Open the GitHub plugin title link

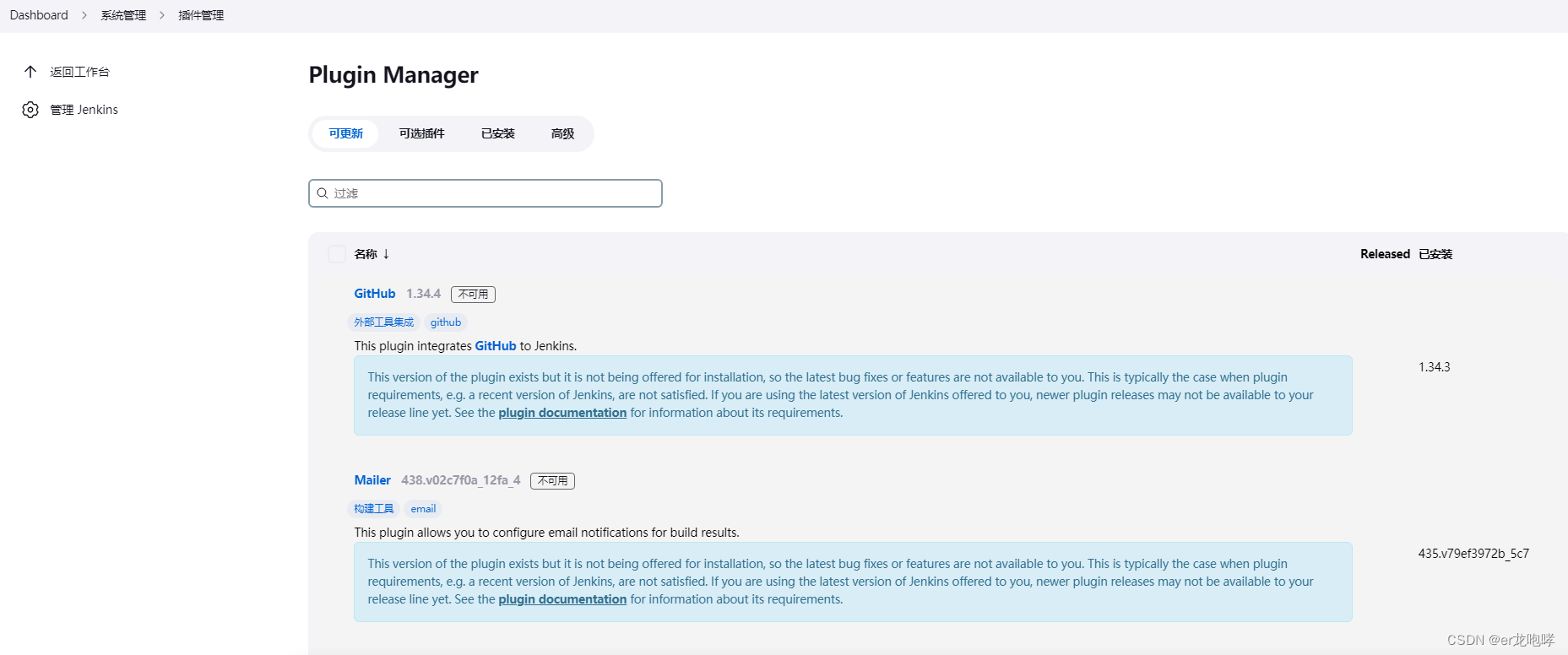(375, 294)
